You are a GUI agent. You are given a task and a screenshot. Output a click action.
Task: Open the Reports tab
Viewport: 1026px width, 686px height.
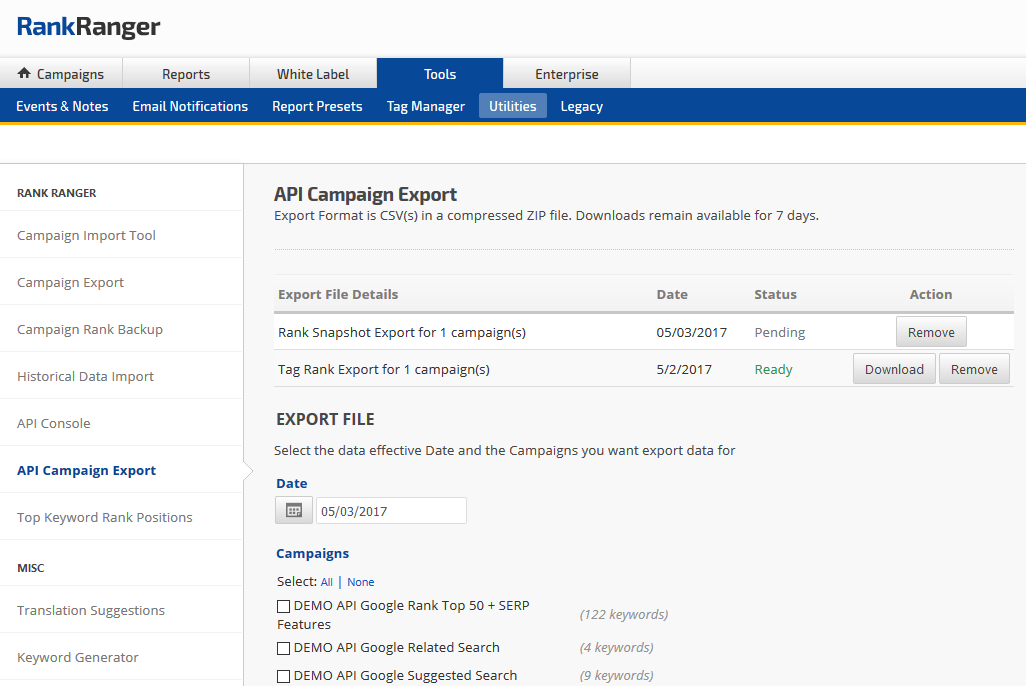click(186, 74)
